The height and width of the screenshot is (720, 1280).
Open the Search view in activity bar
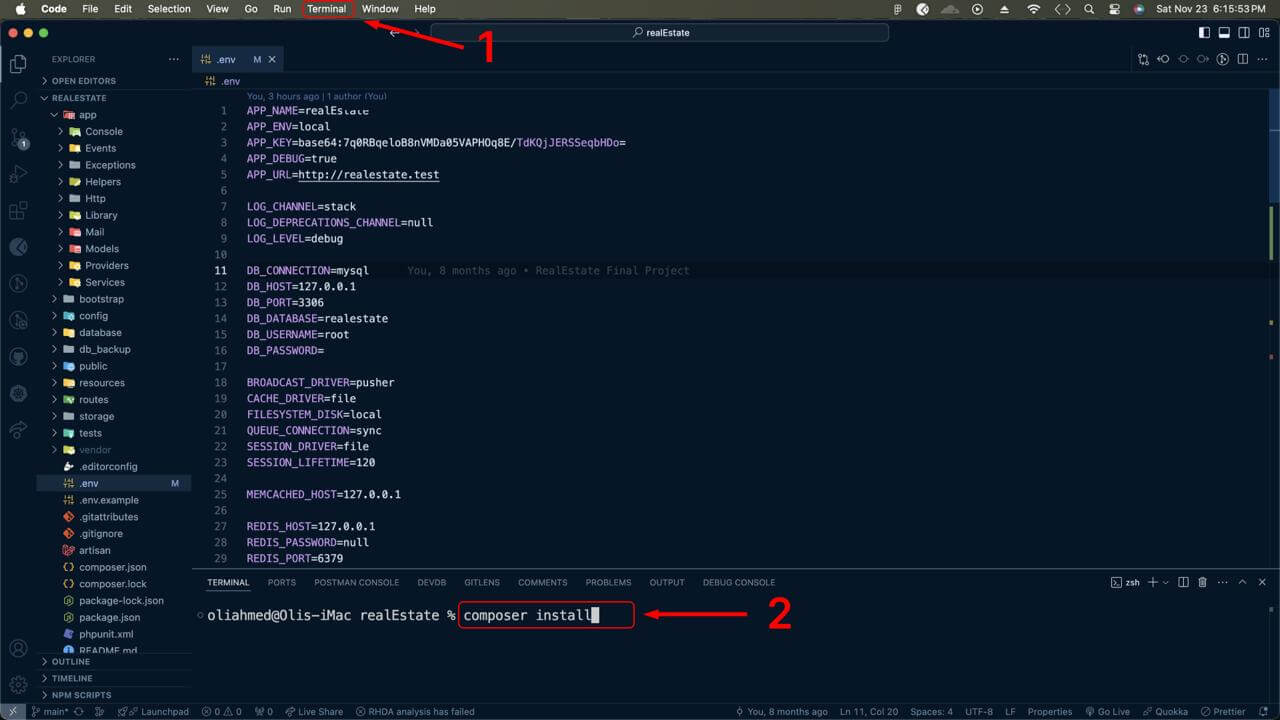tap(18, 100)
